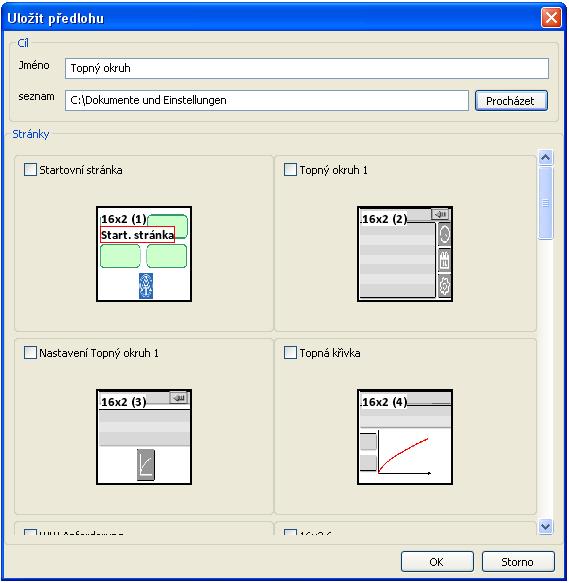Tick the Startovní stránka checkbox
The width and height of the screenshot is (569, 583).
[30, 170]
